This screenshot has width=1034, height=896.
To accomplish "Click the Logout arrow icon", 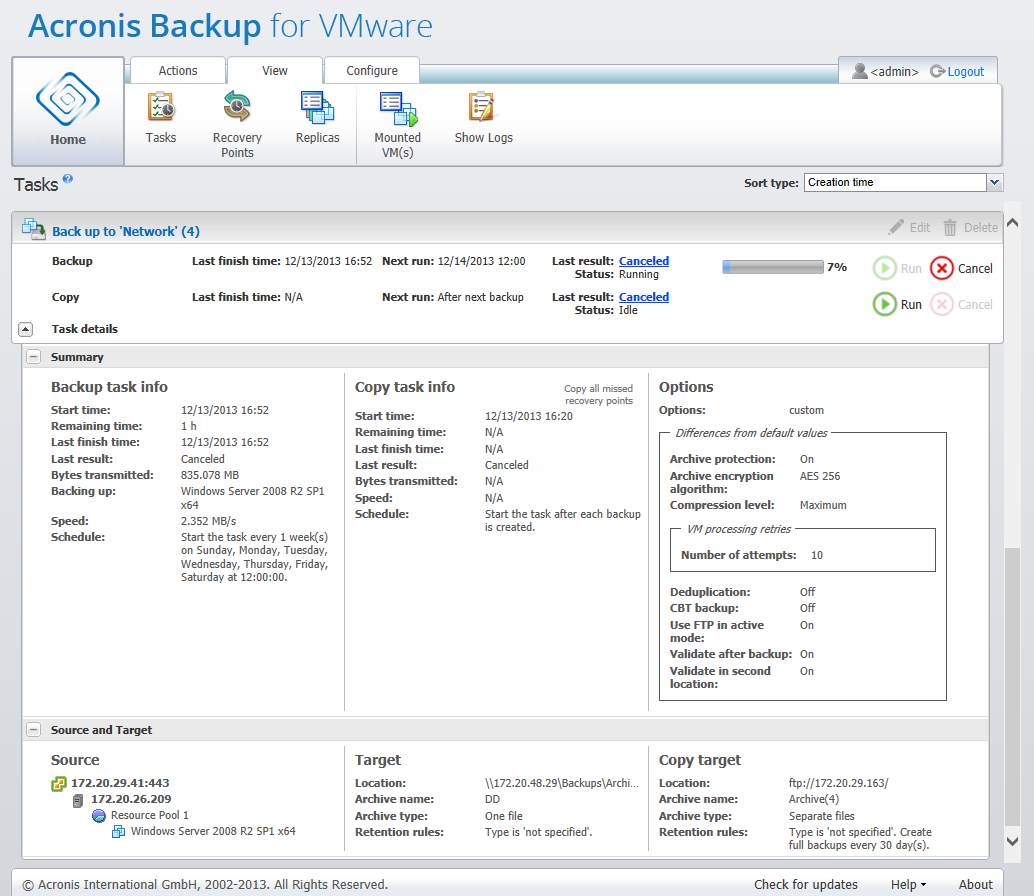I will [x=937, y=71].
